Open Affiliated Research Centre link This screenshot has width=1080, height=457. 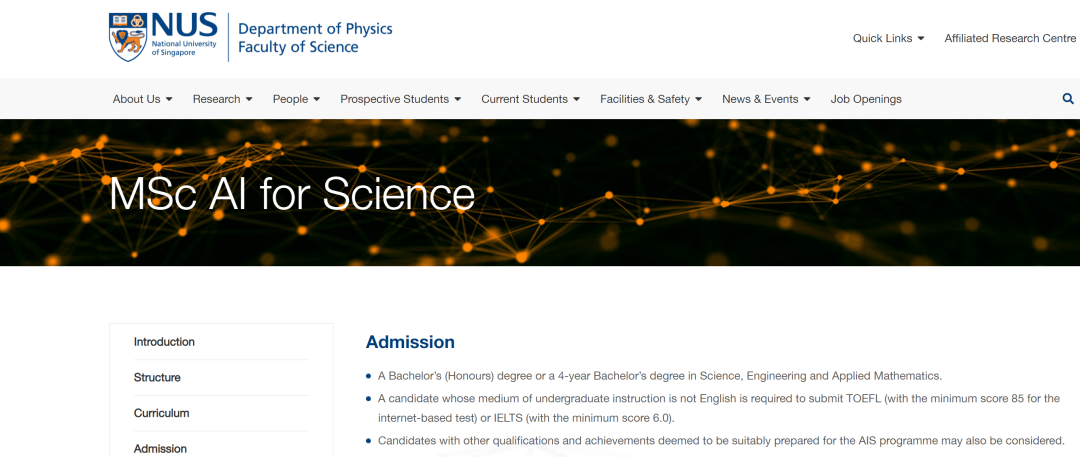[1010, 38]
